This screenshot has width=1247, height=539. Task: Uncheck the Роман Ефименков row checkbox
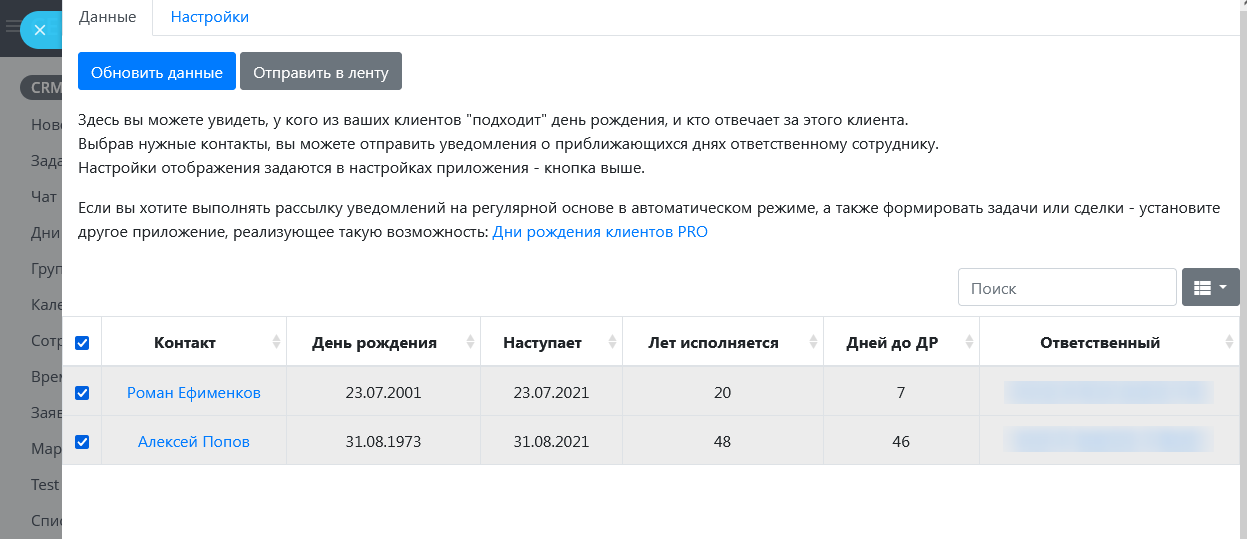pyautogui.click(x=82, y=393)
